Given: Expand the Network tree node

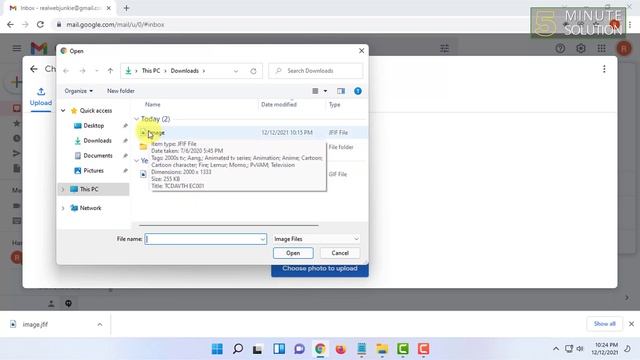Looking at the screenshot, I should coord(63,208).
